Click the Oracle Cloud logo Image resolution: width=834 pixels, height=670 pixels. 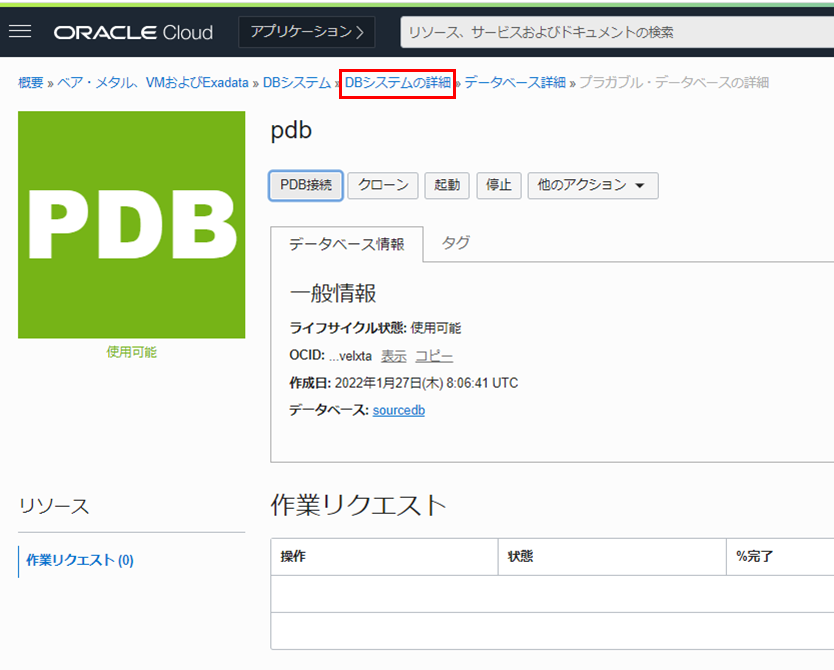(x=133, y=32)
